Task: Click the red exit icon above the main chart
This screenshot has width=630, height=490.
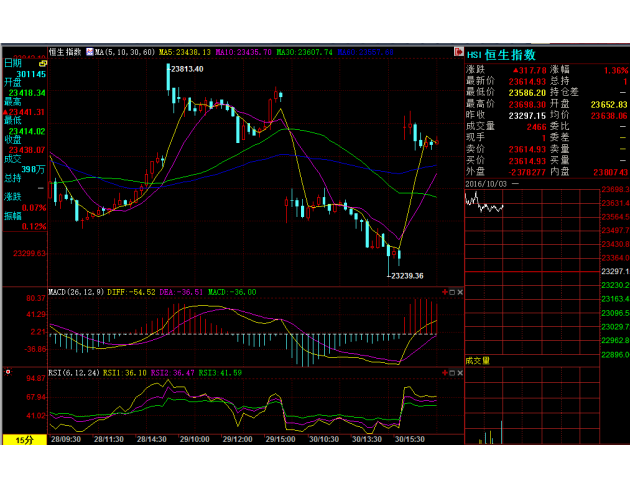Action: point(458,51)
